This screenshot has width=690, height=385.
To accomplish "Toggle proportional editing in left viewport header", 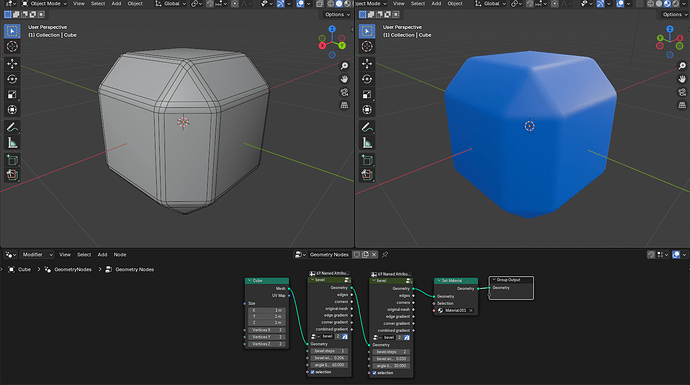I will 235,4.
